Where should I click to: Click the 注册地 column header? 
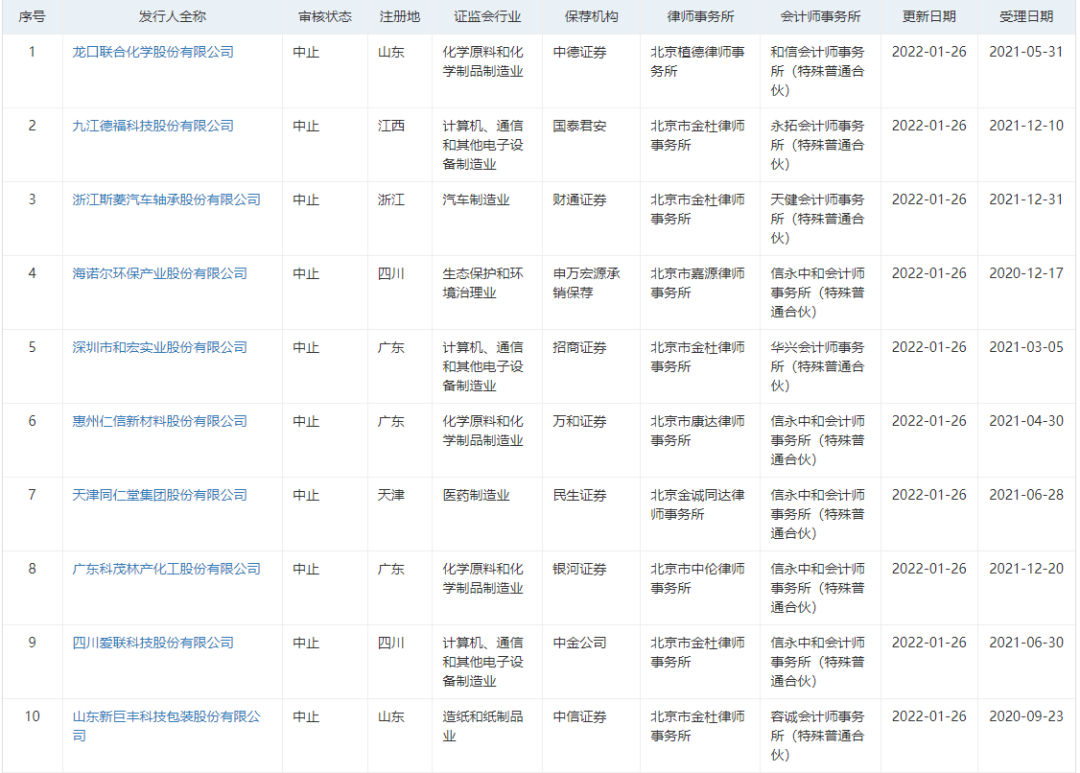click(399, 17)
